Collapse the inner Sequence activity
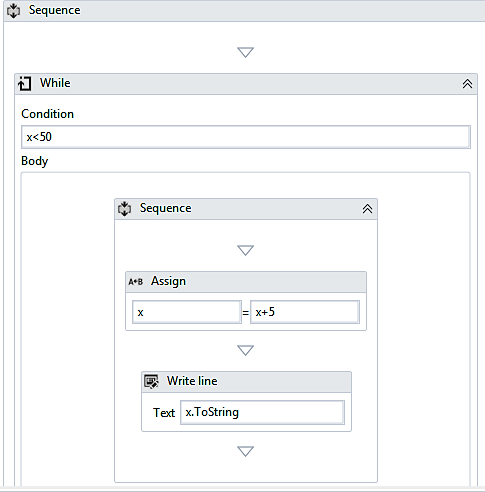 [x=367, y=209]
